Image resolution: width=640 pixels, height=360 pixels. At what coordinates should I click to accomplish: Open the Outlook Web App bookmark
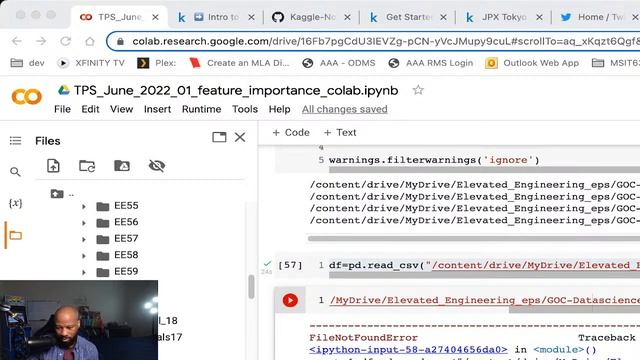coord(532,63)
